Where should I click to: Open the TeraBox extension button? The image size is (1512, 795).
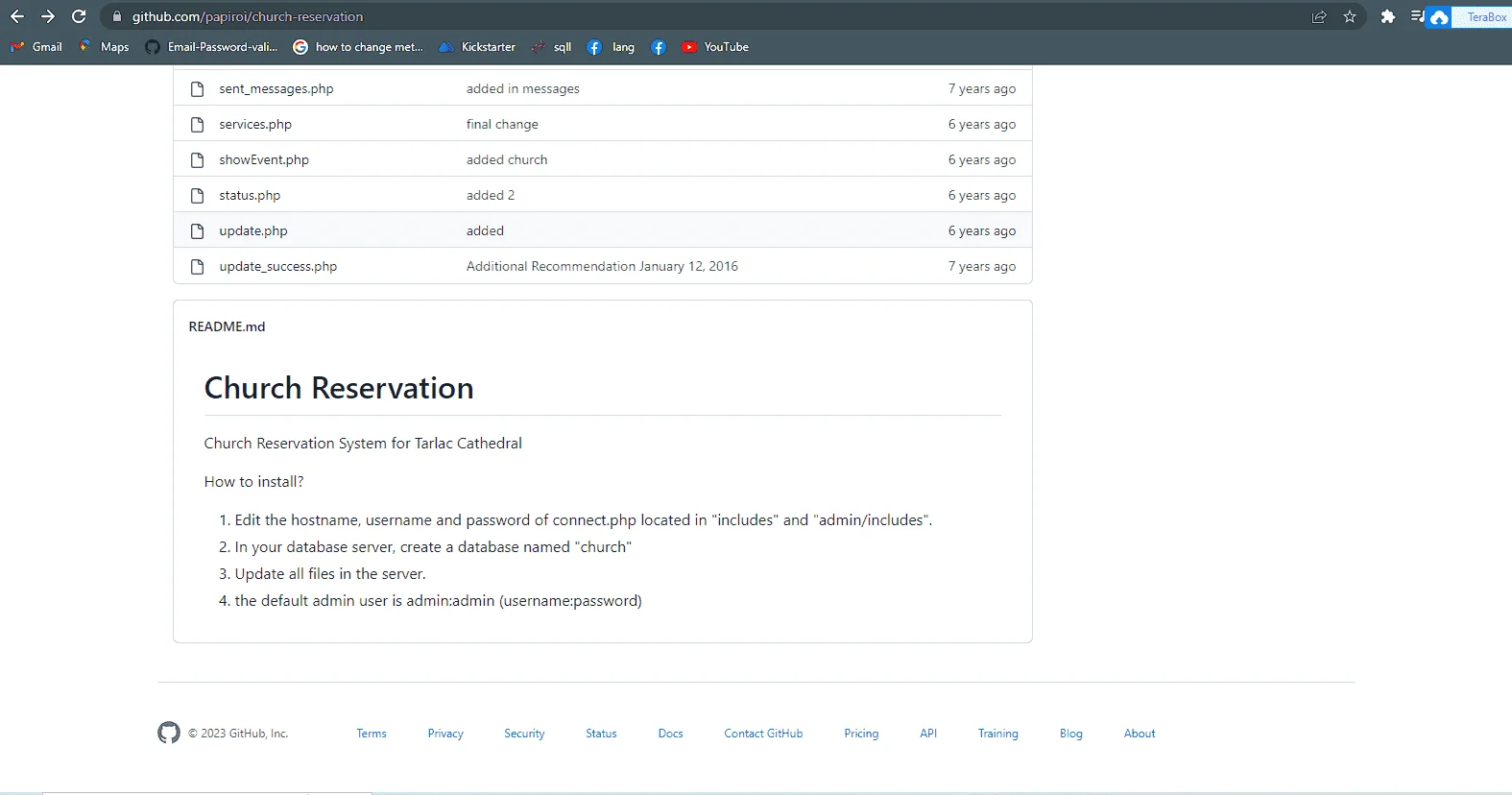(1469, 17)
